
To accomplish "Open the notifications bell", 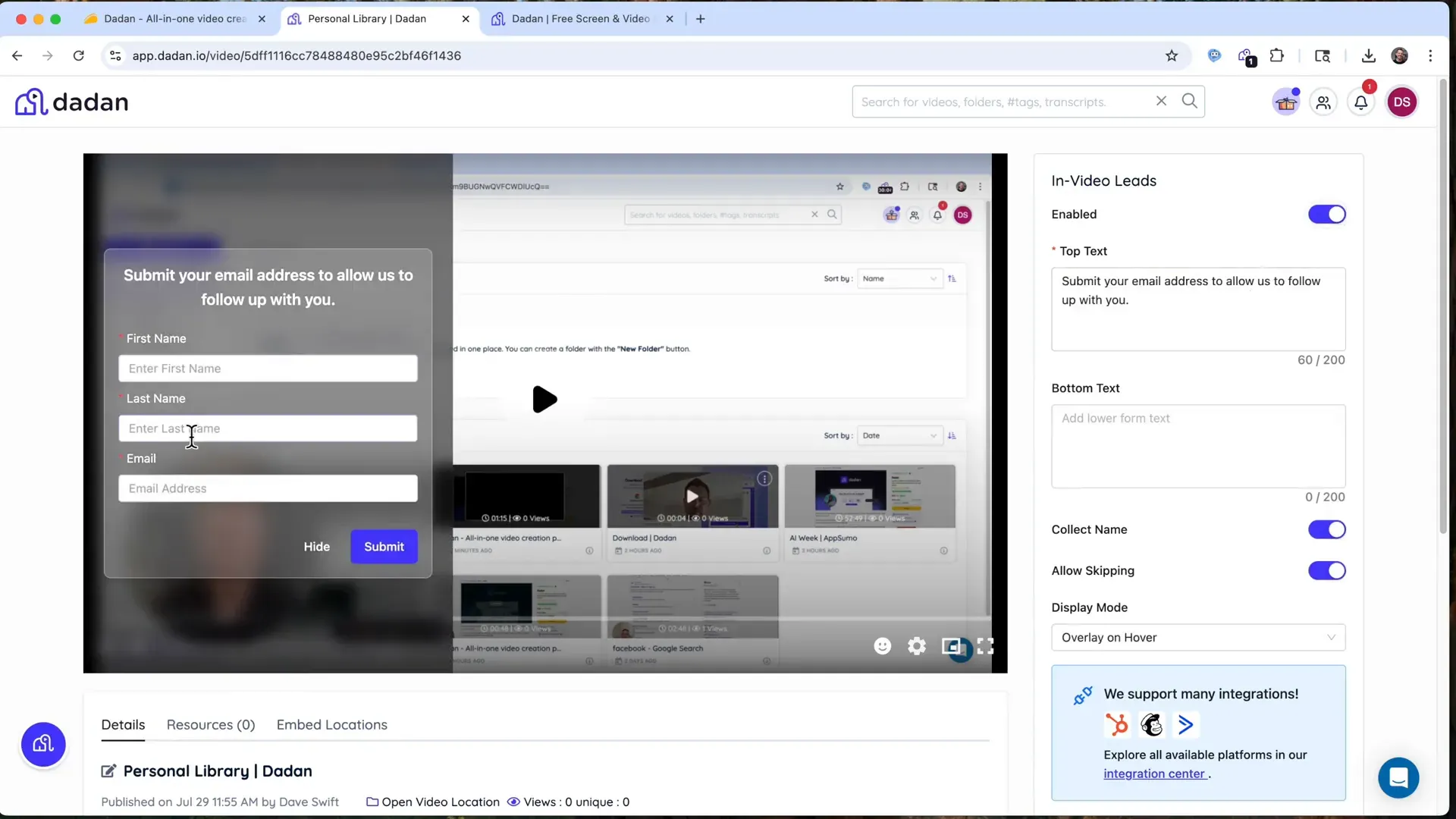I will 1361,102.
